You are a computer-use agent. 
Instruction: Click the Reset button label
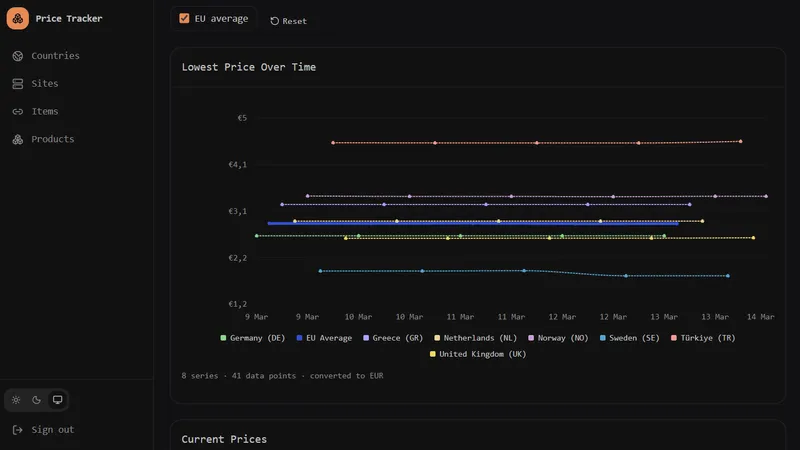coord(294,21)
